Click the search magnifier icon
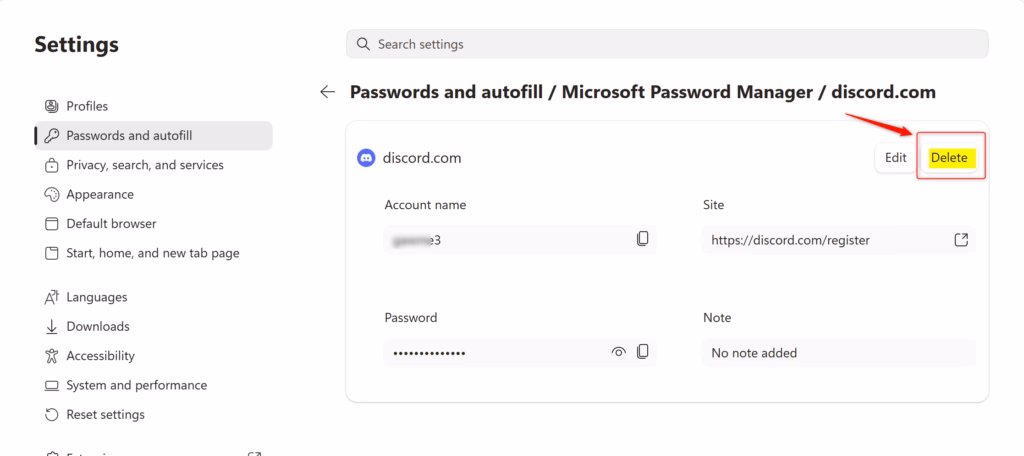 coord(363,44)
